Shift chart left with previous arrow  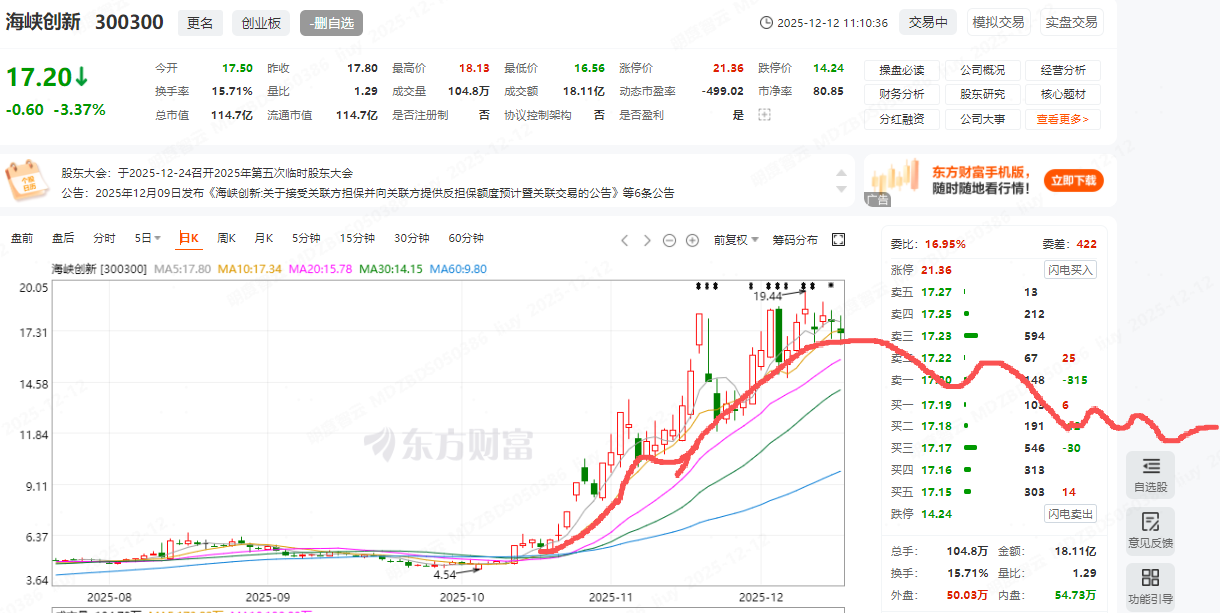(x=625, y=240)
